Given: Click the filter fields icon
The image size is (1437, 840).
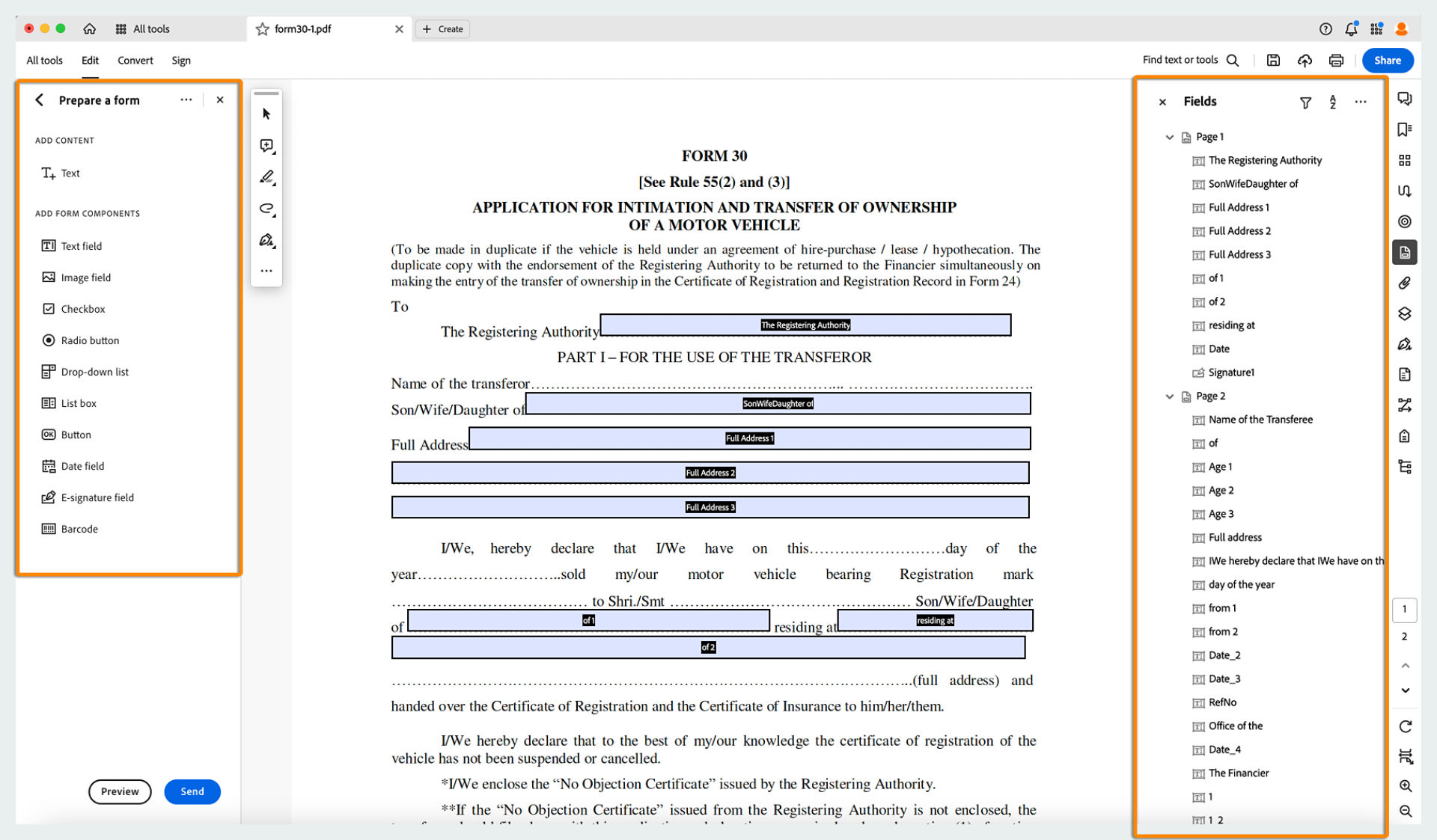Looking at the screenshot, I should pos(1305,102).
